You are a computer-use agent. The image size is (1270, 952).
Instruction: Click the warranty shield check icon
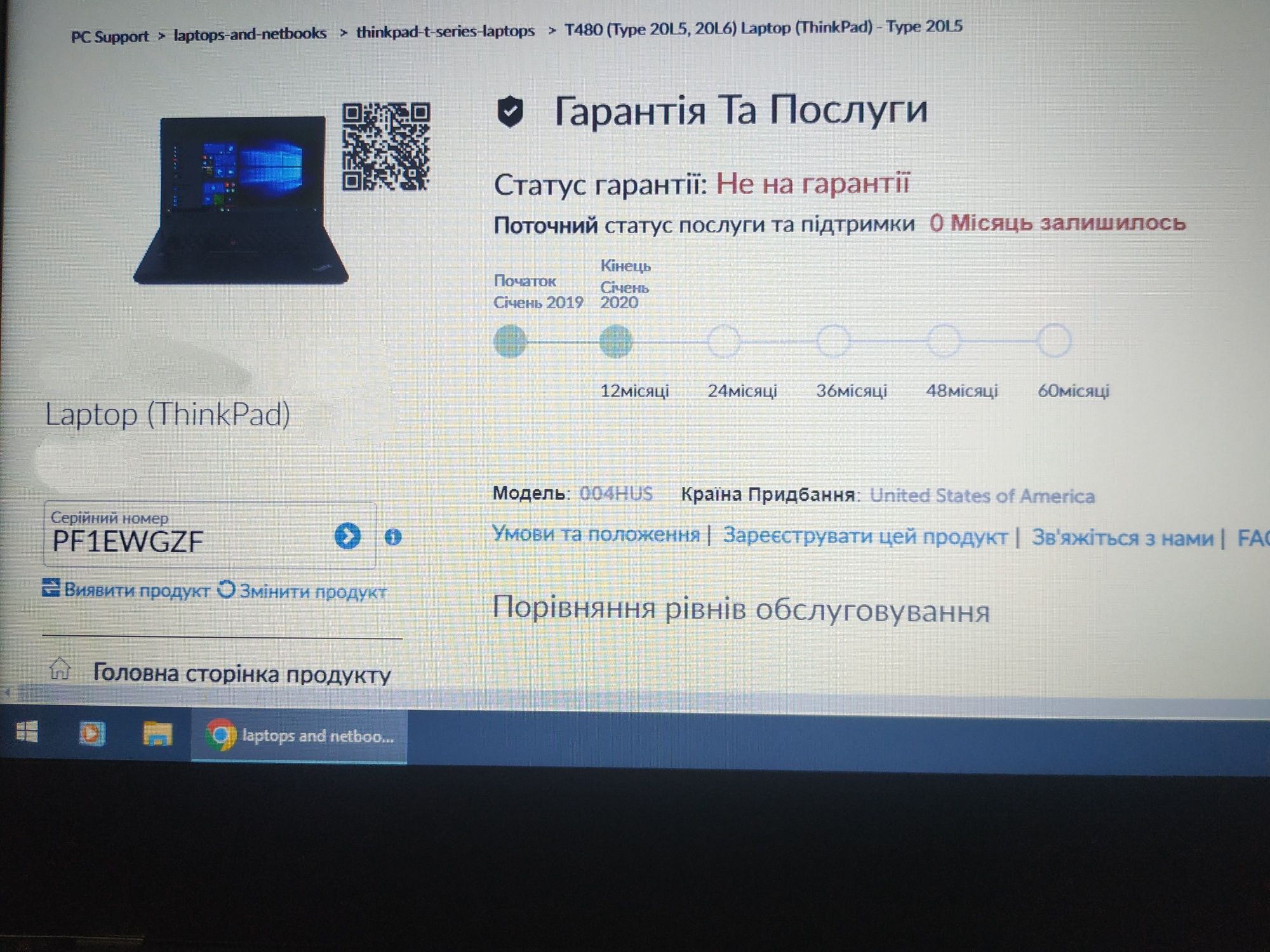510,112
